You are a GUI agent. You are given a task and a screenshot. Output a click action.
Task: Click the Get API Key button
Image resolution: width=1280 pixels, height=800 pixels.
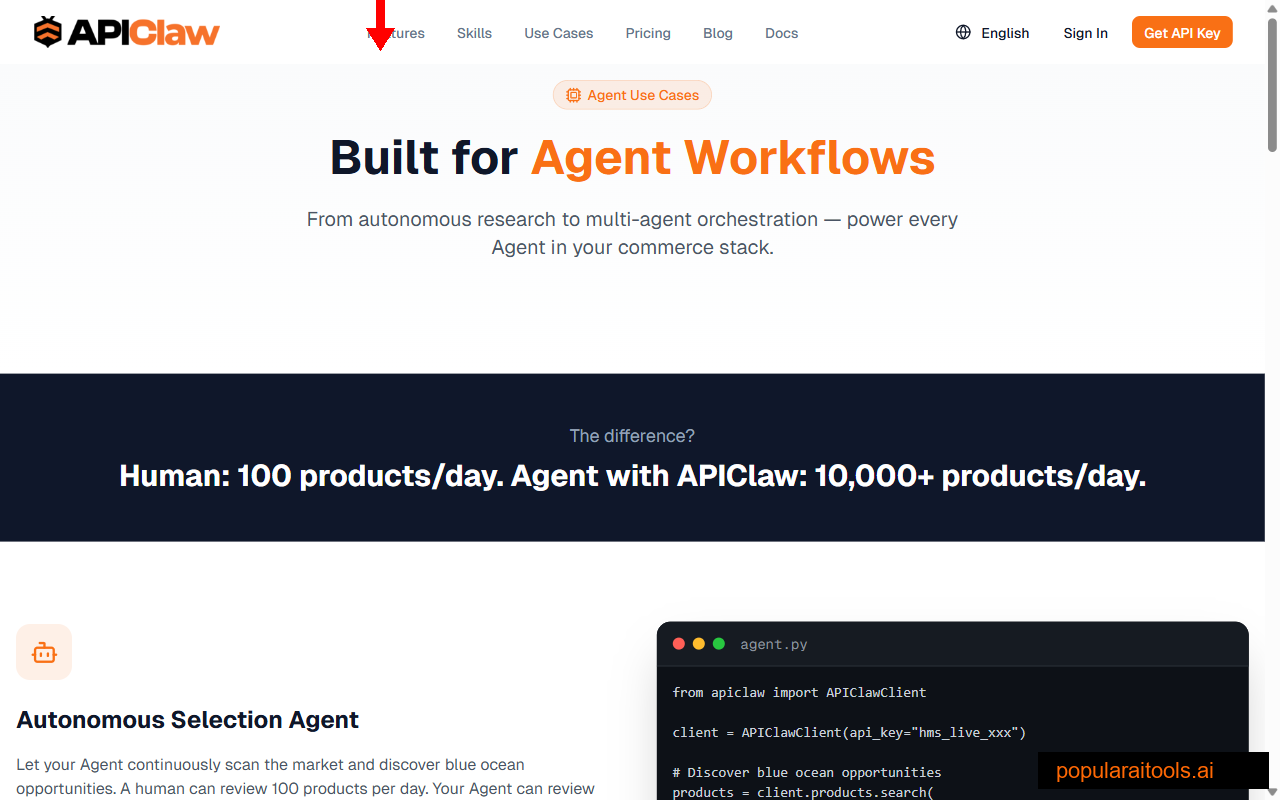point(1182,31)
